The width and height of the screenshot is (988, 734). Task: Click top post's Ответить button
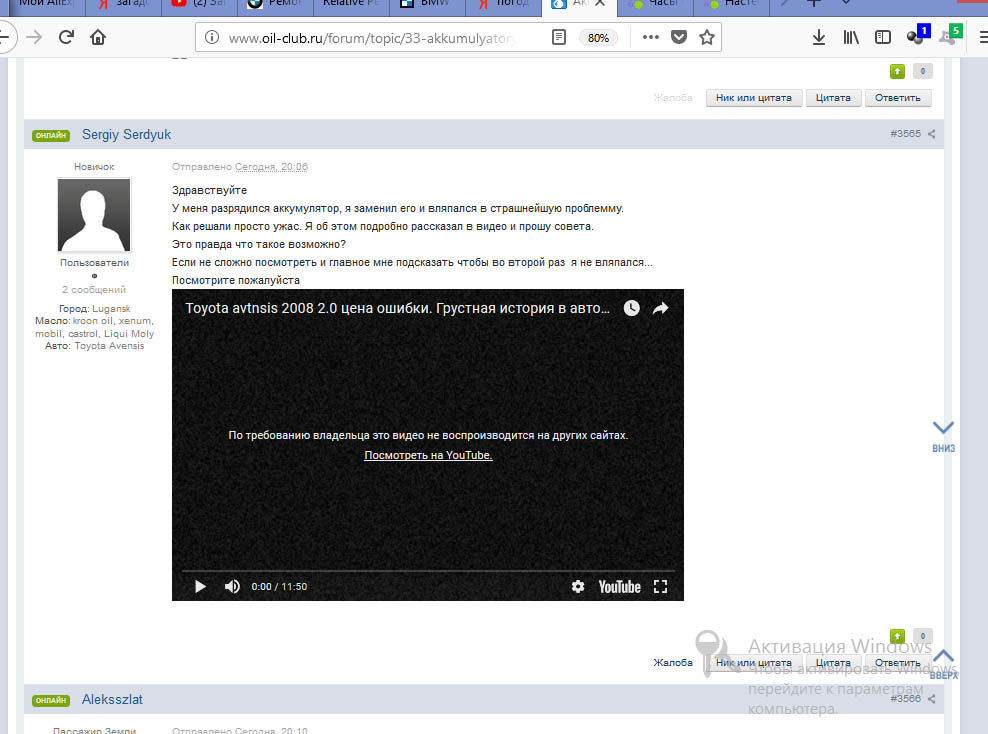(897, 98)
